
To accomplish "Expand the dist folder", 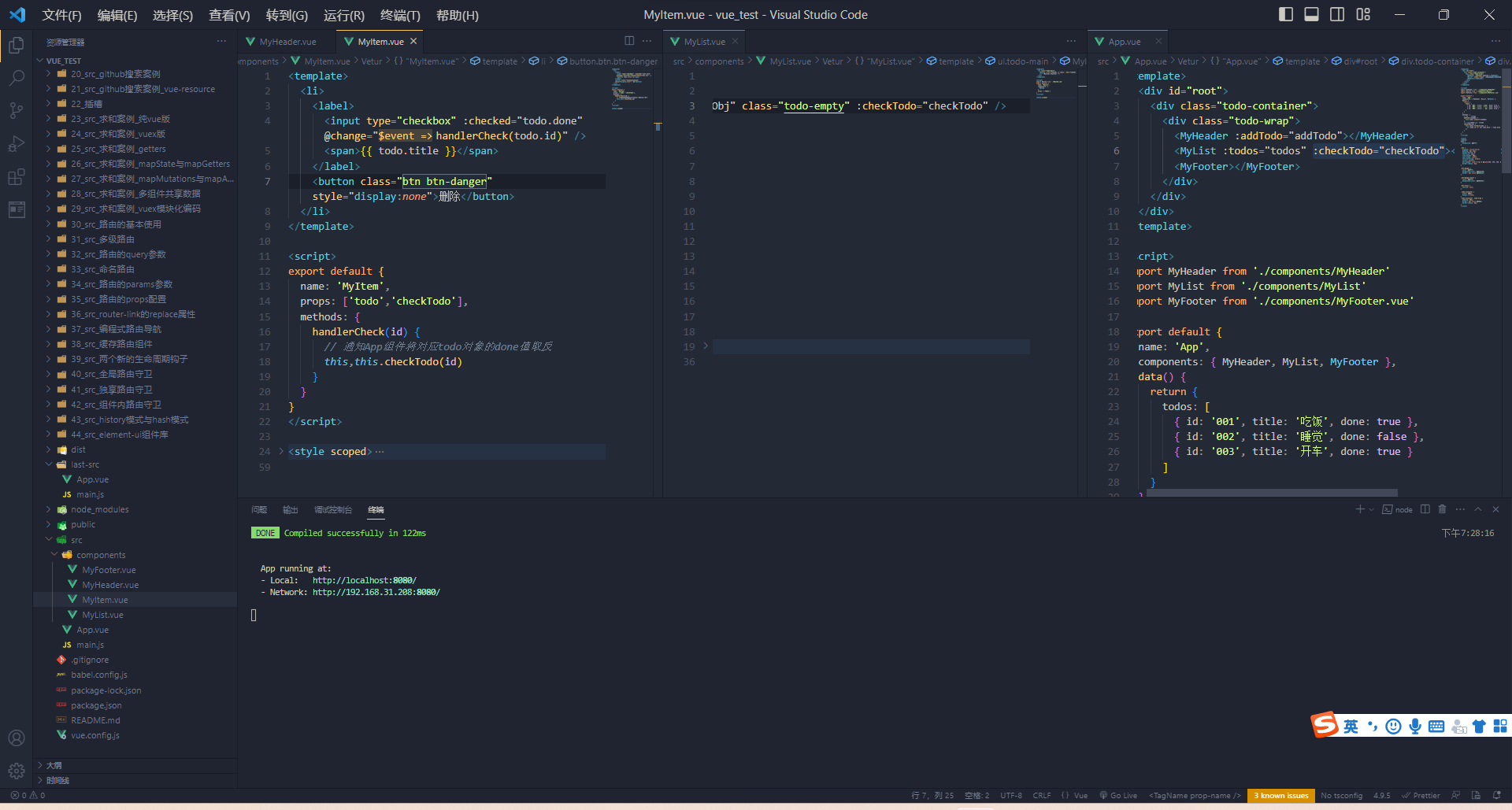I will (78, 449).
